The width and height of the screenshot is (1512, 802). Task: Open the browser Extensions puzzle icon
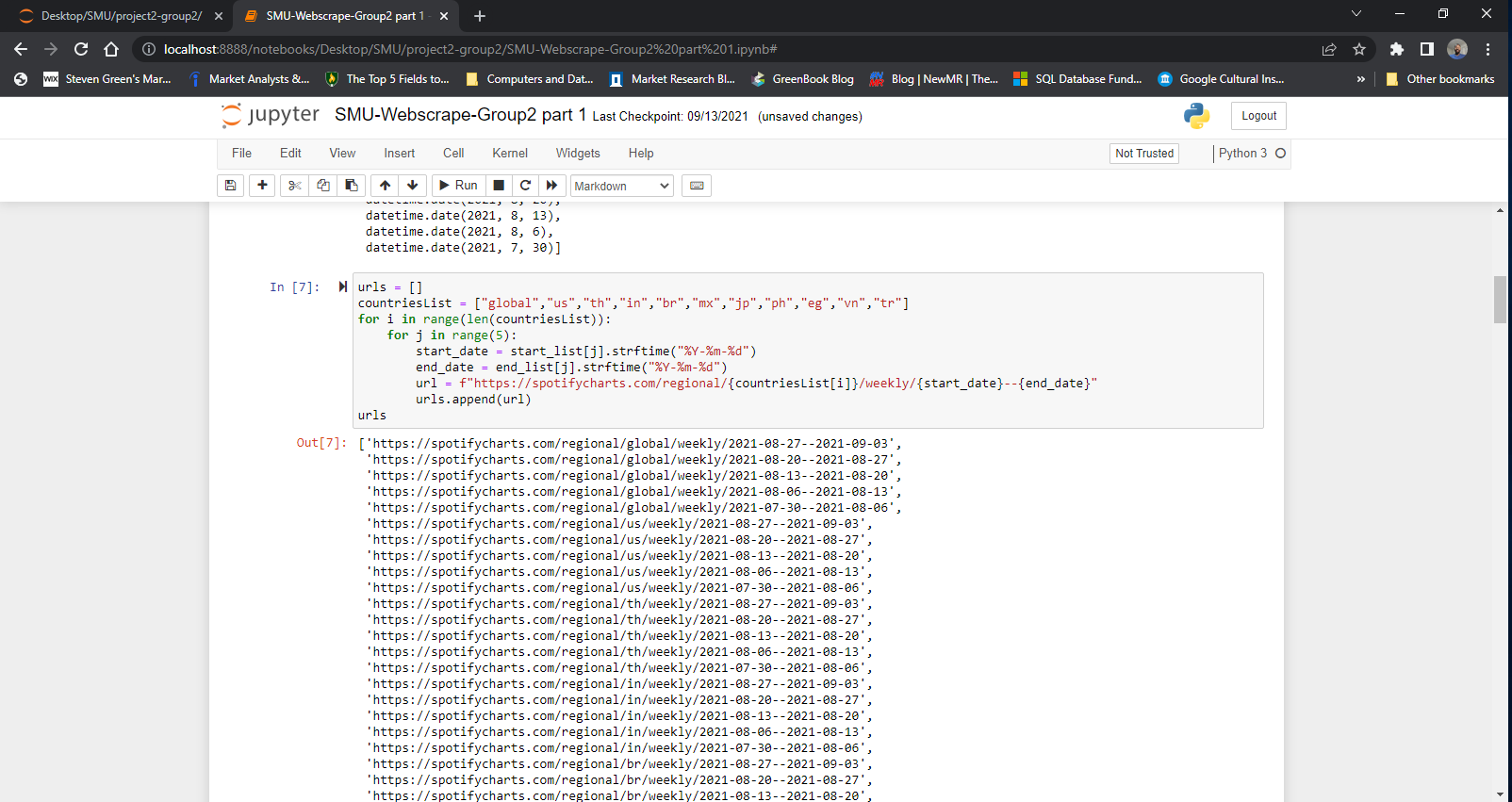pos(1397,49)
